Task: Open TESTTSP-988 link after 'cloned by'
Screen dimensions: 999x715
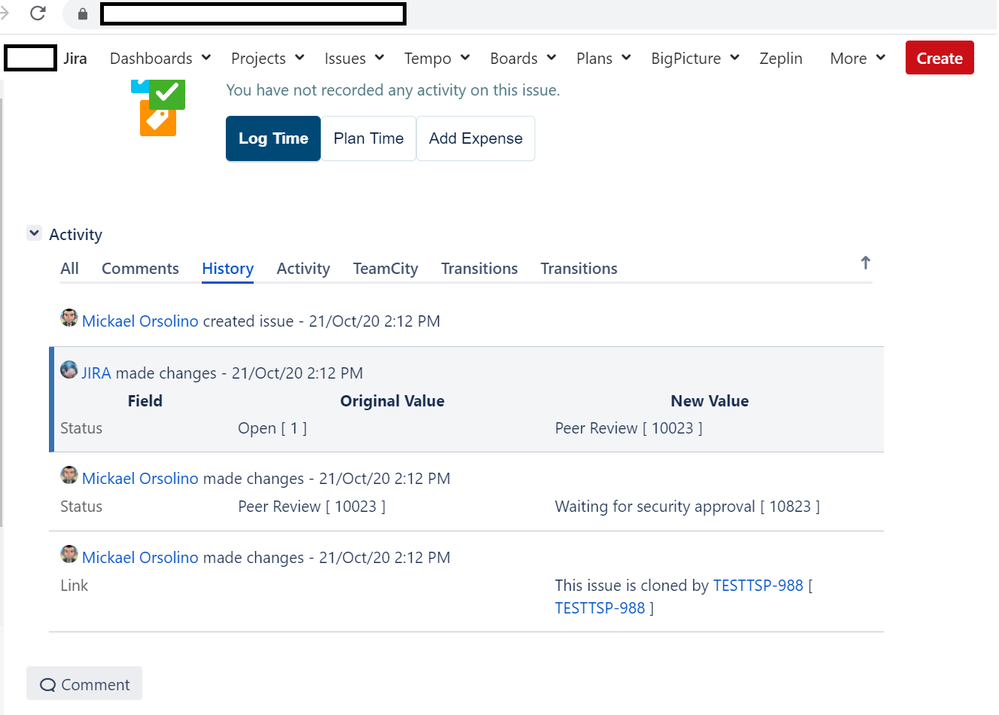Action: point(758,586)
